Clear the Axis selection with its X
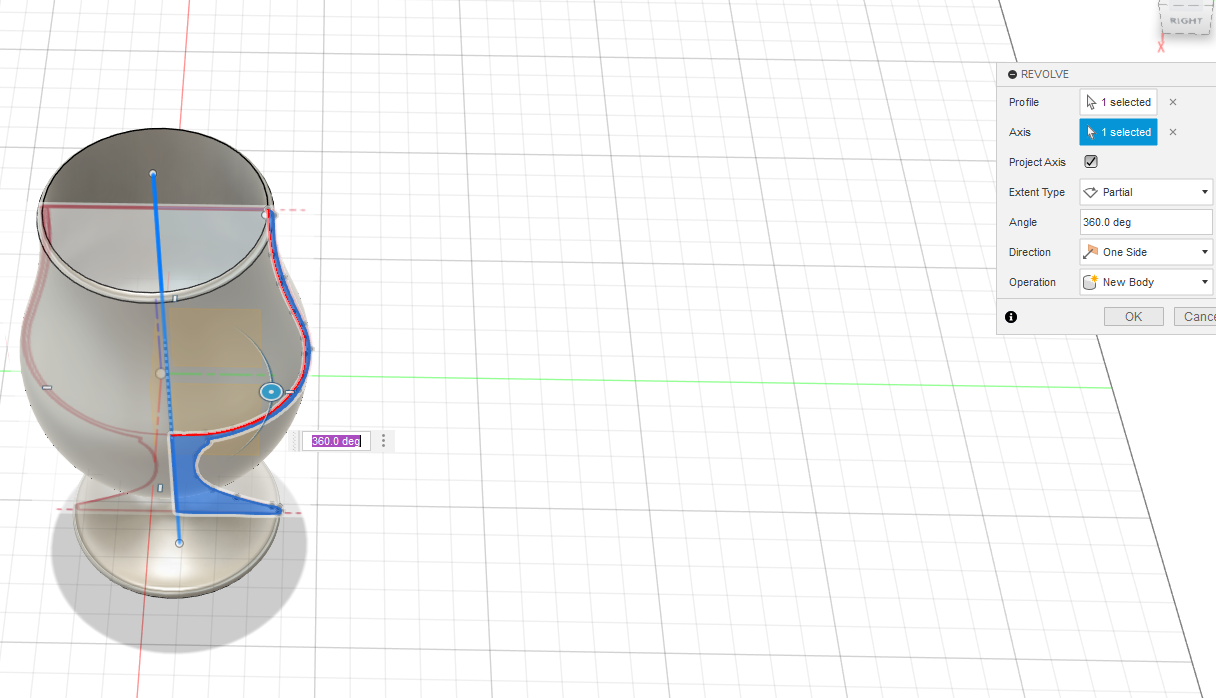Screen dimensions: 1216x698 click(1173, 132)
